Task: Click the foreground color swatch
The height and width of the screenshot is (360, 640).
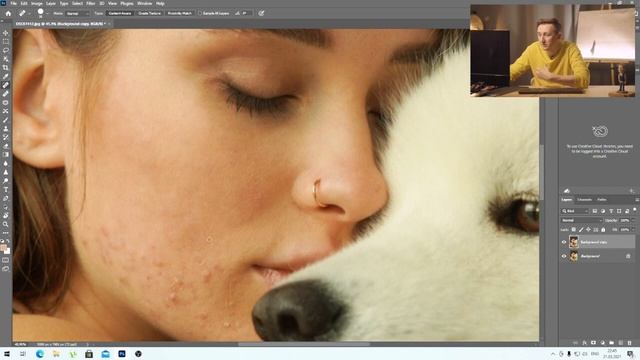Action: click(4, 248)
